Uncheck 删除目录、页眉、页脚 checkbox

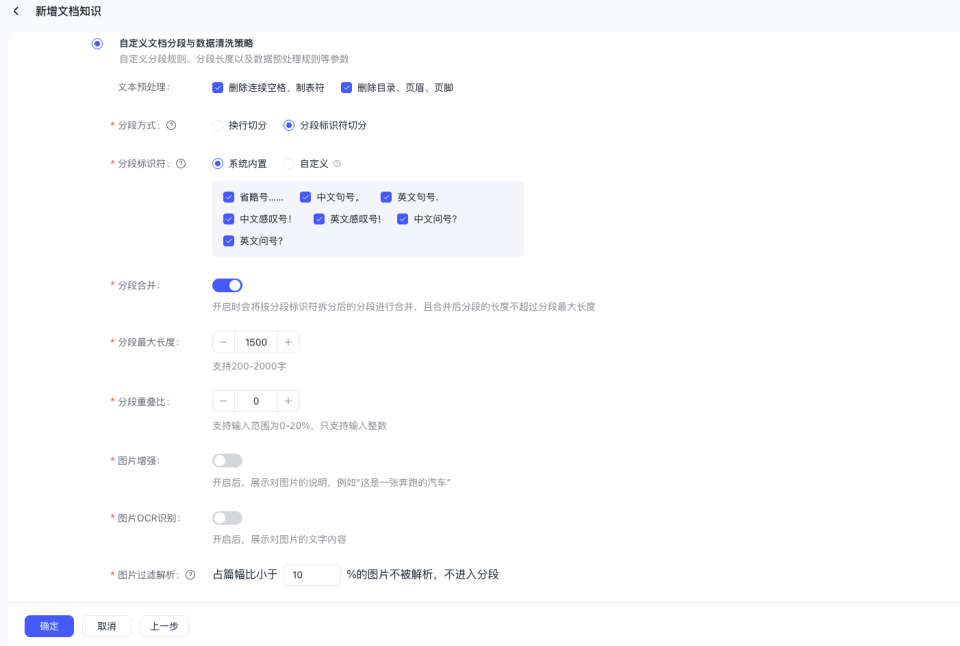(x=347, y=88)
